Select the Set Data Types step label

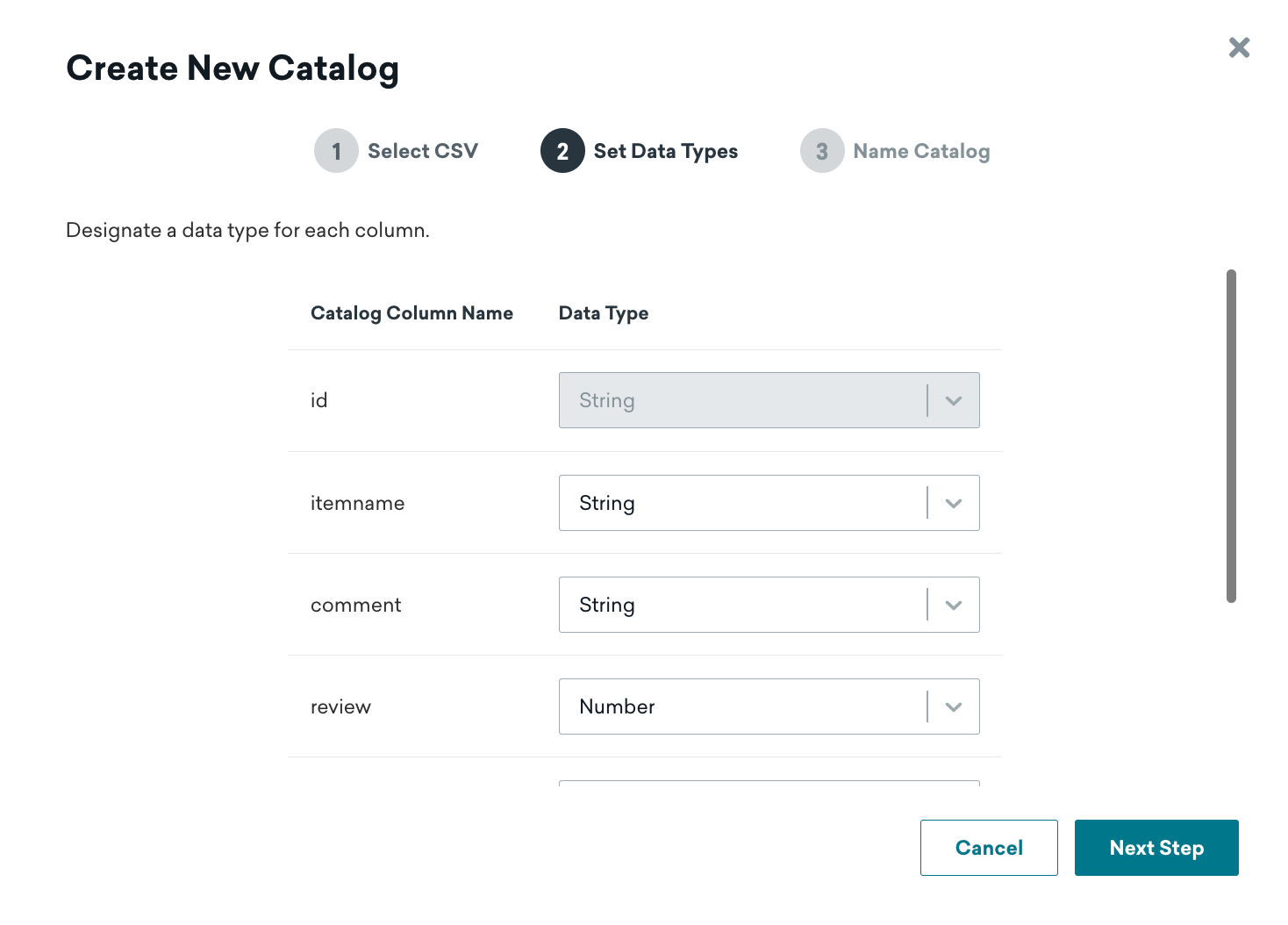click(666, 151)
